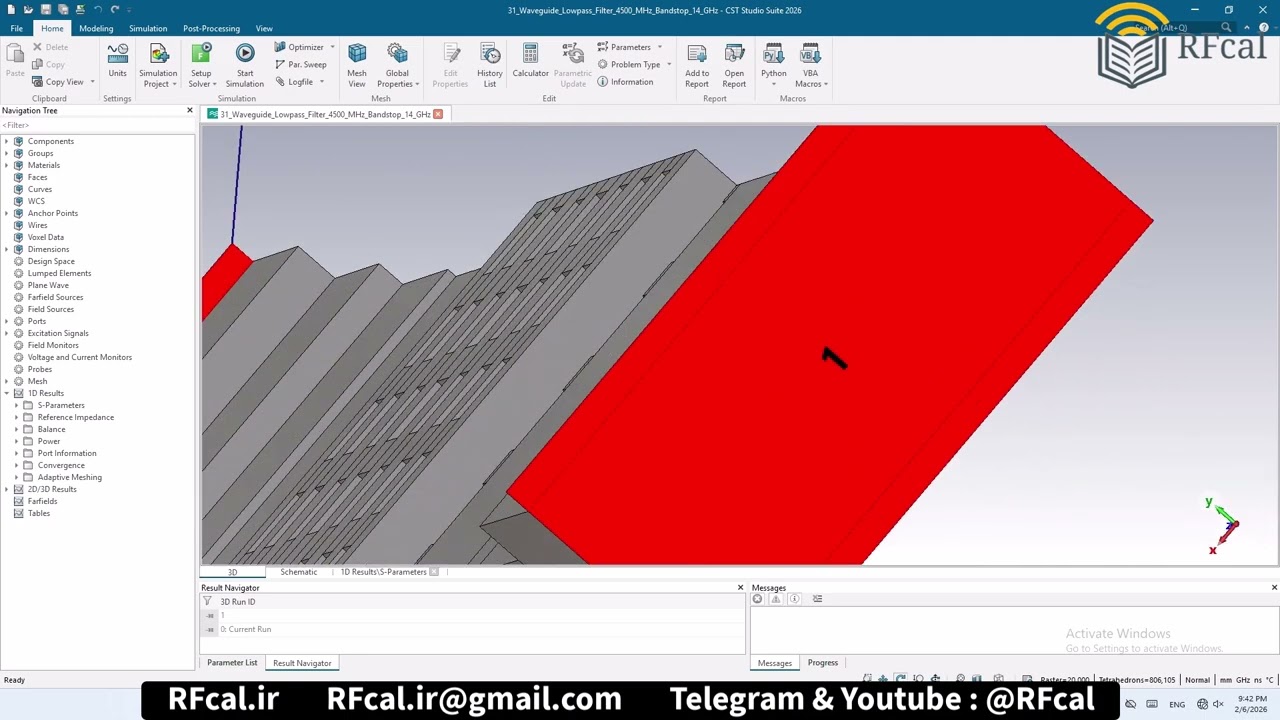Click the warning filter icon in Messages
This screenshot has width=1280, height=720.
(x=775, y=599)
